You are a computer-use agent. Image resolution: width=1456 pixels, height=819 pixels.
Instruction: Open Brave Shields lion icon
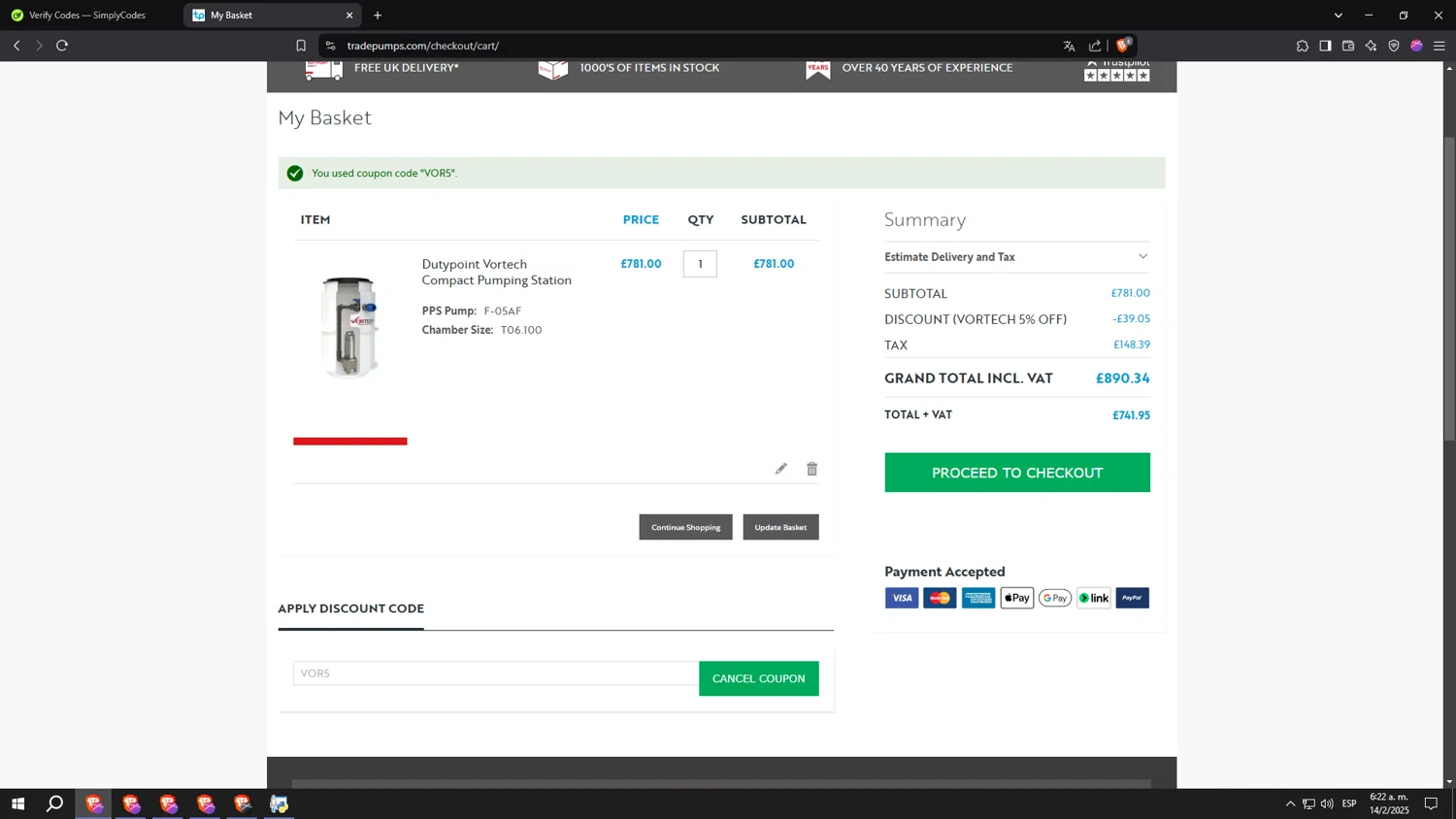(1123, 45)
